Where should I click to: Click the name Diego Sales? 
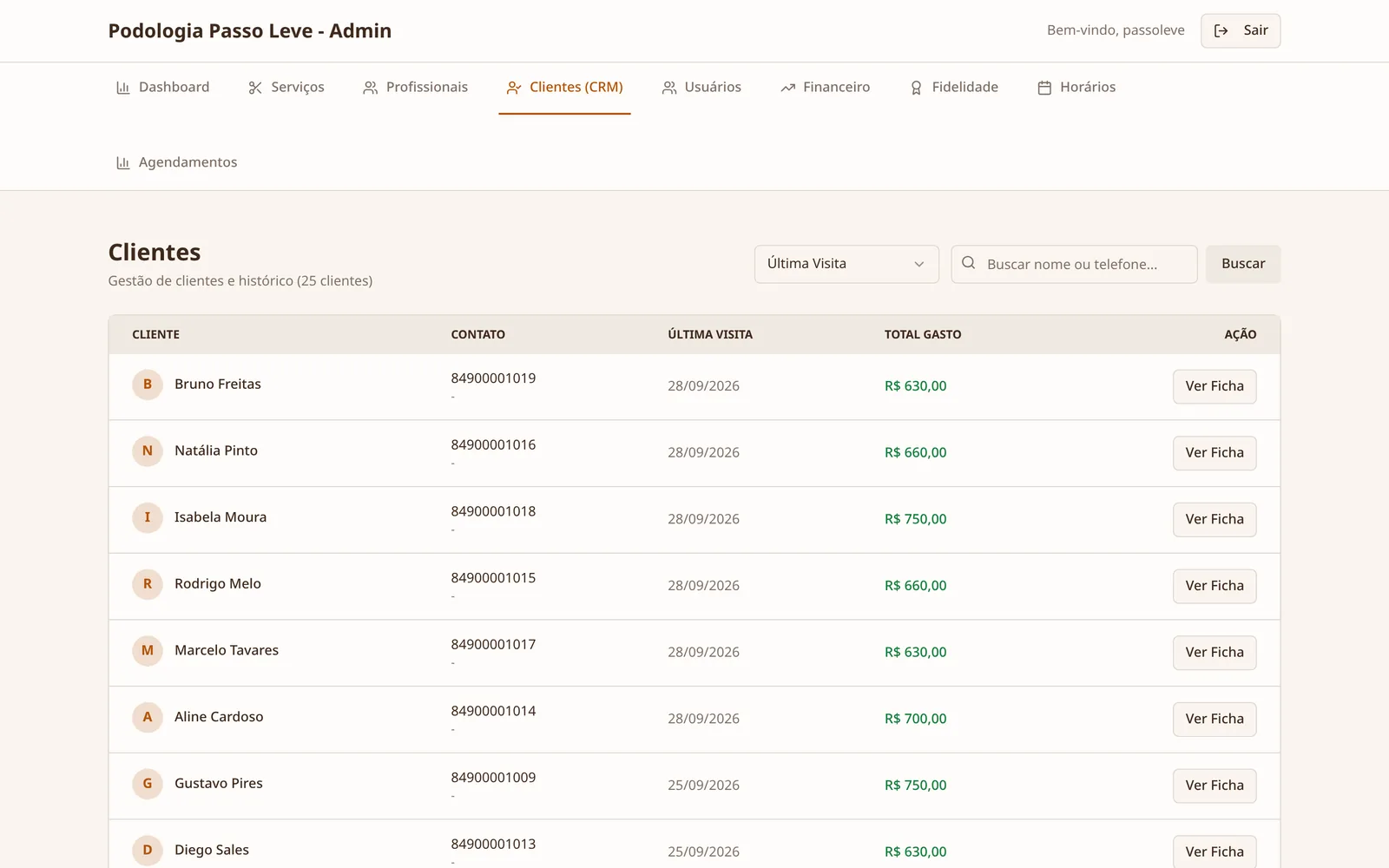(212, 850)
